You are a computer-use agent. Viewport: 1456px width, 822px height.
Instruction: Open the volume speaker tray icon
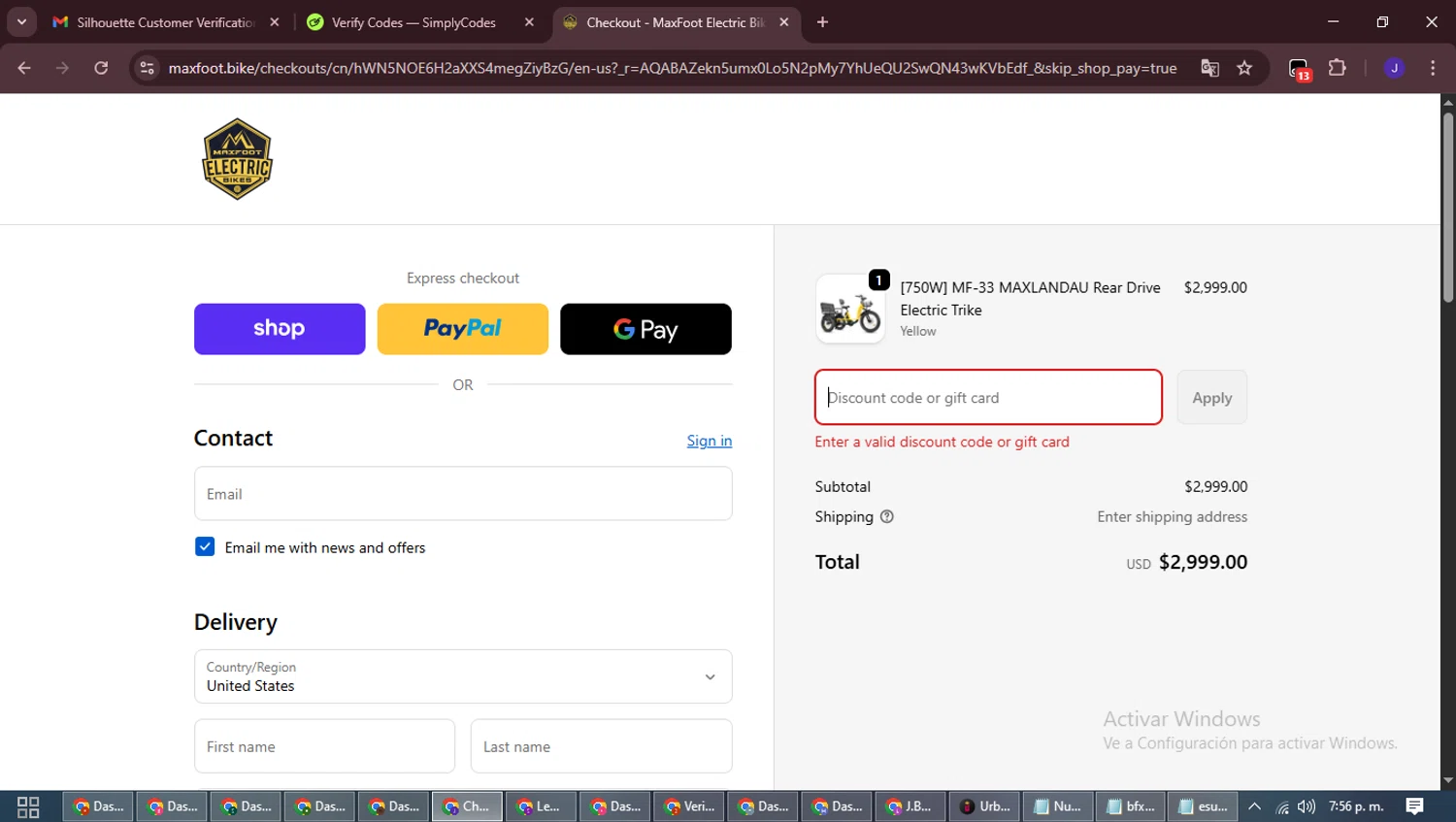[1307, 806]
